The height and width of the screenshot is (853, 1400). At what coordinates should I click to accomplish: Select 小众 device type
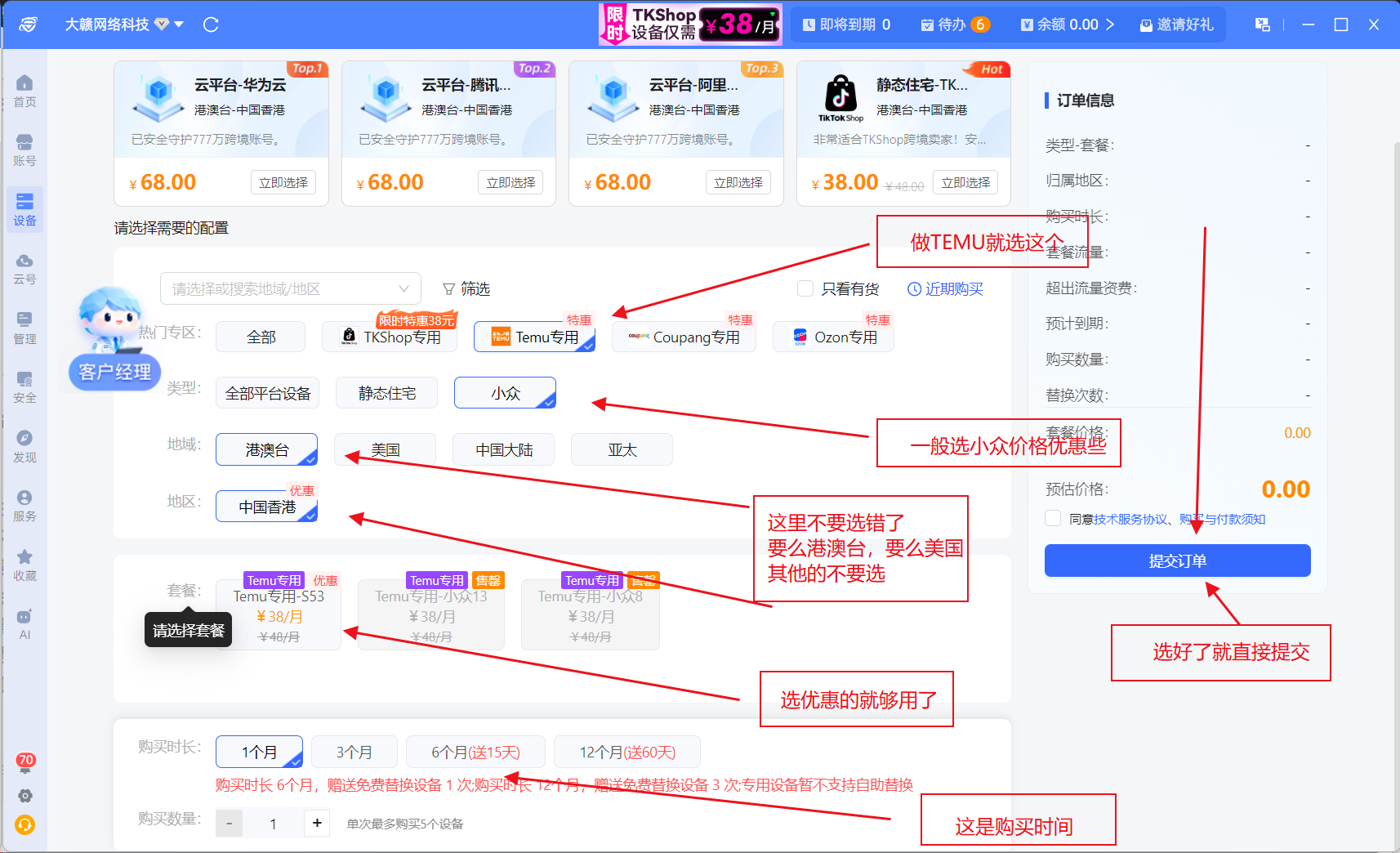tap(505, 393)
